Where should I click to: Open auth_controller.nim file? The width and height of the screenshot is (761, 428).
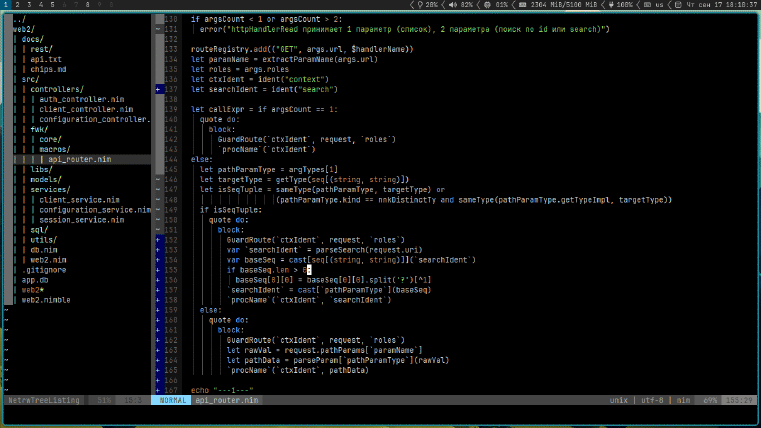pyautogui.click(x=82, y=99)
